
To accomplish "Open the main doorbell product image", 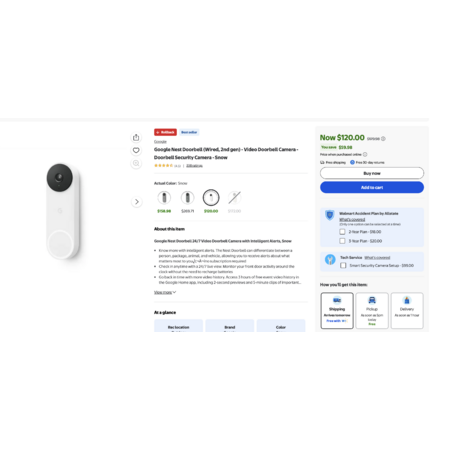I will (63, 211).
